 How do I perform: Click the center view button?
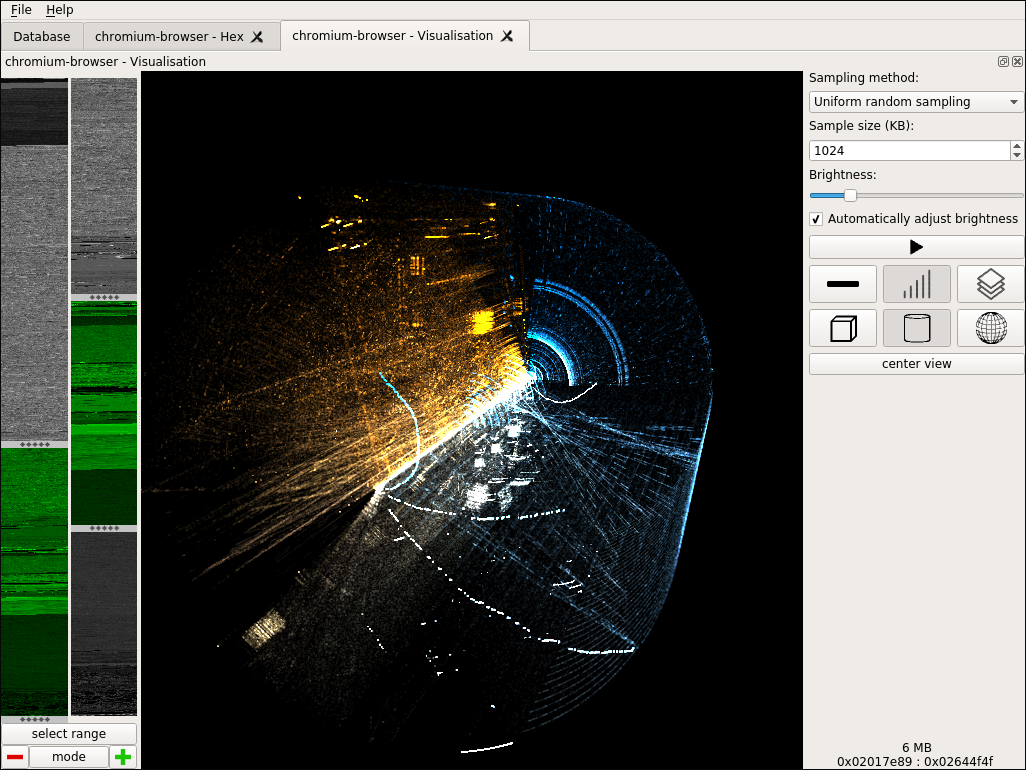[x=916, y=364]
